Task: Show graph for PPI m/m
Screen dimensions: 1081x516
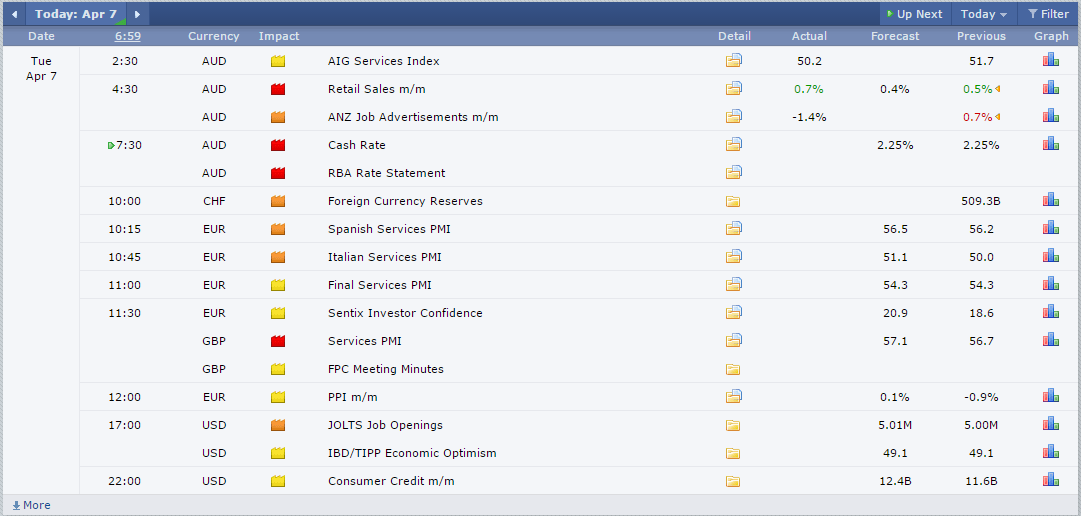Action: [x=1051, y=396]
